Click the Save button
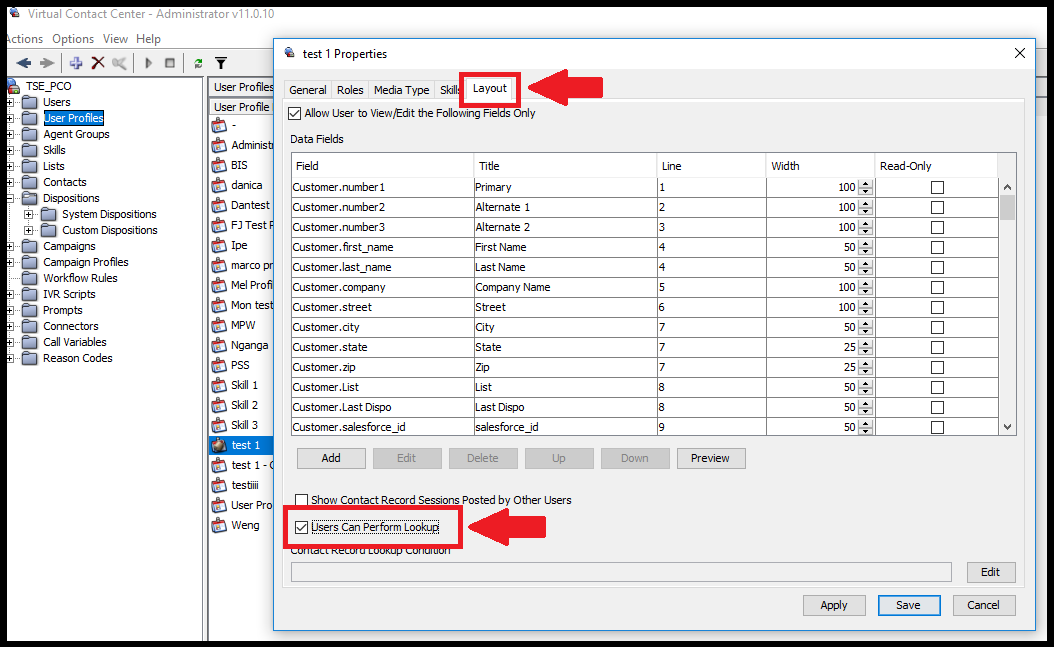Screen dimensions: 1054x647 click(x=908, y=605)
